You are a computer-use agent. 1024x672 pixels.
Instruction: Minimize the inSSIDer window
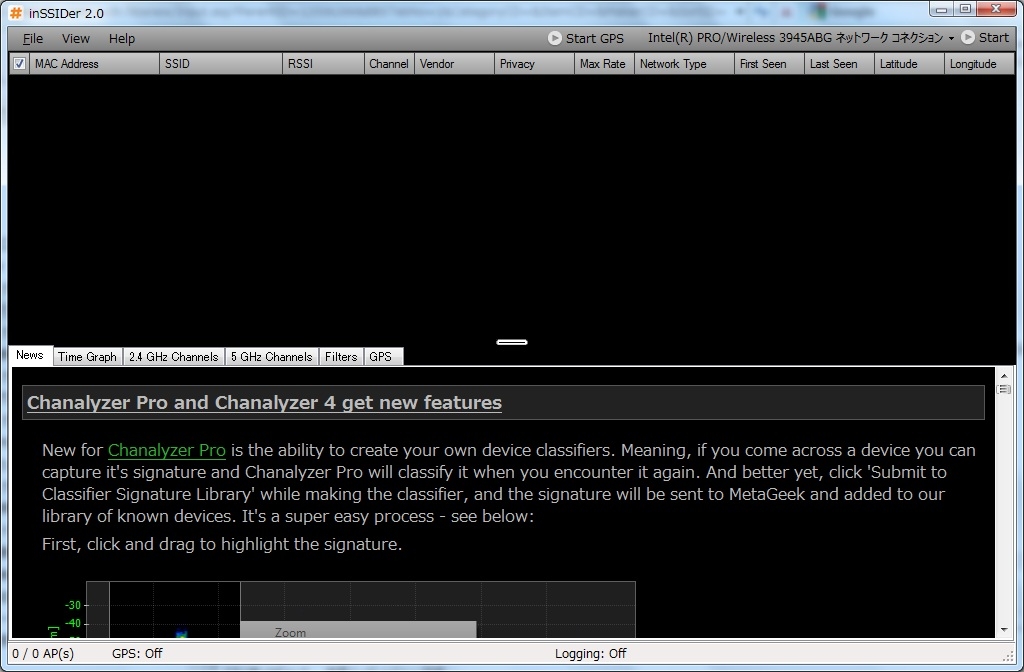pyautogui.click(x=941, y=9)
